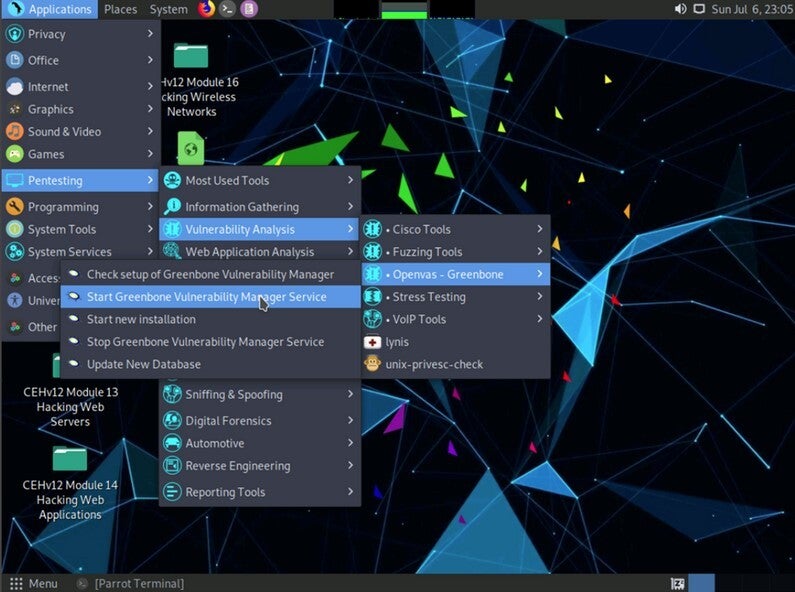Click the Programming wrench icon
Screen dimensions: 795x592
click(15, 206)
